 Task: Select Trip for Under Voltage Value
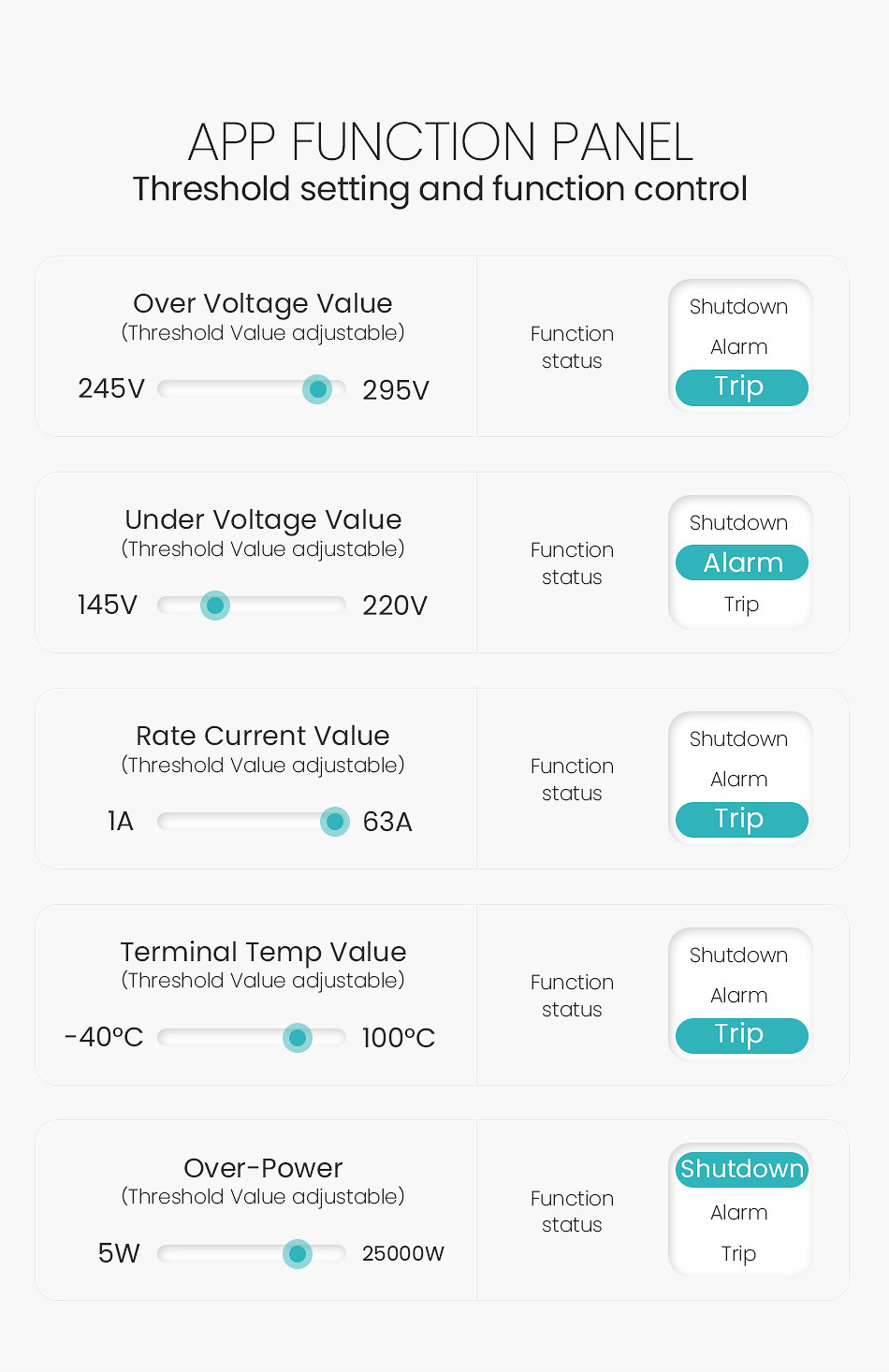pos(741,605)
